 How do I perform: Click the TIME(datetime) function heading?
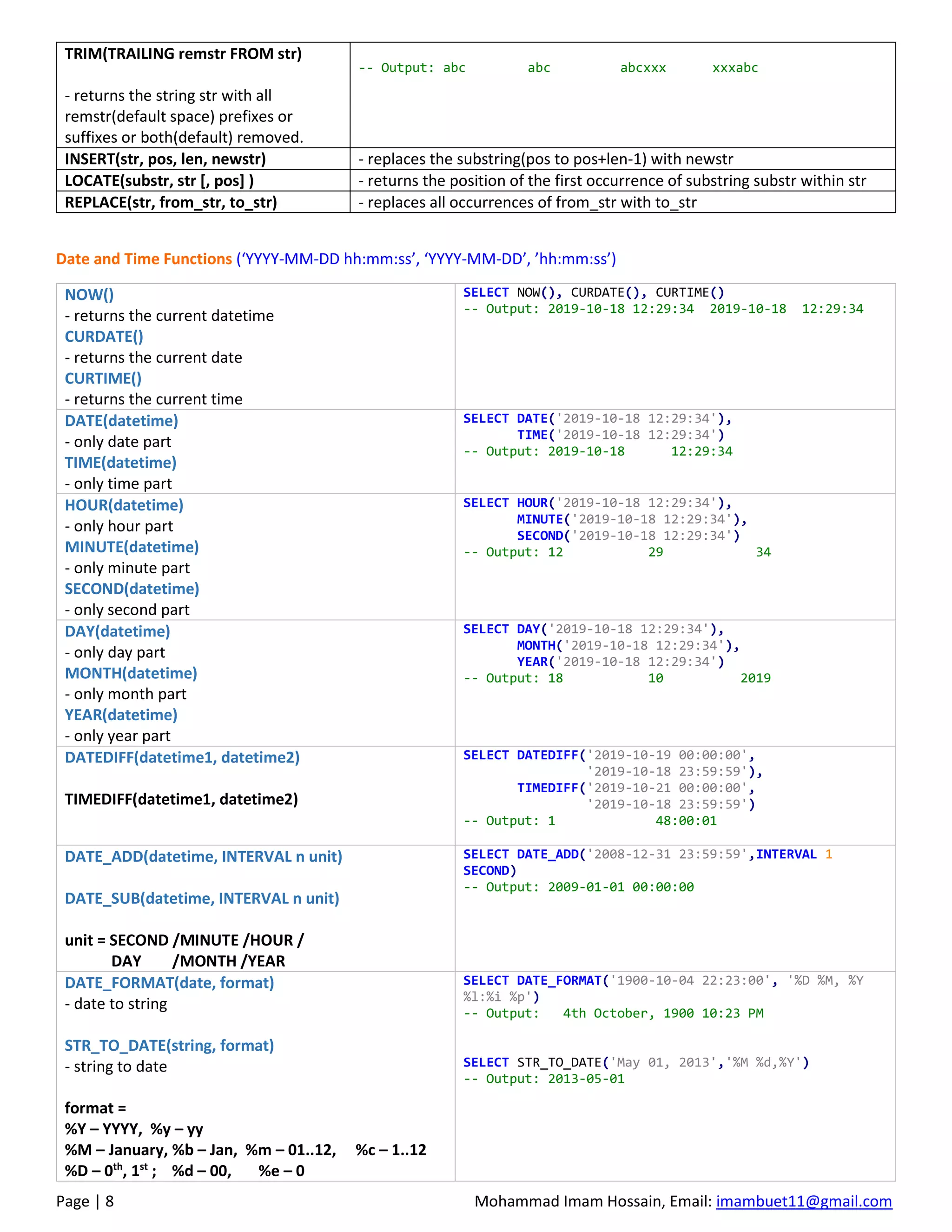tap(120, 463)
